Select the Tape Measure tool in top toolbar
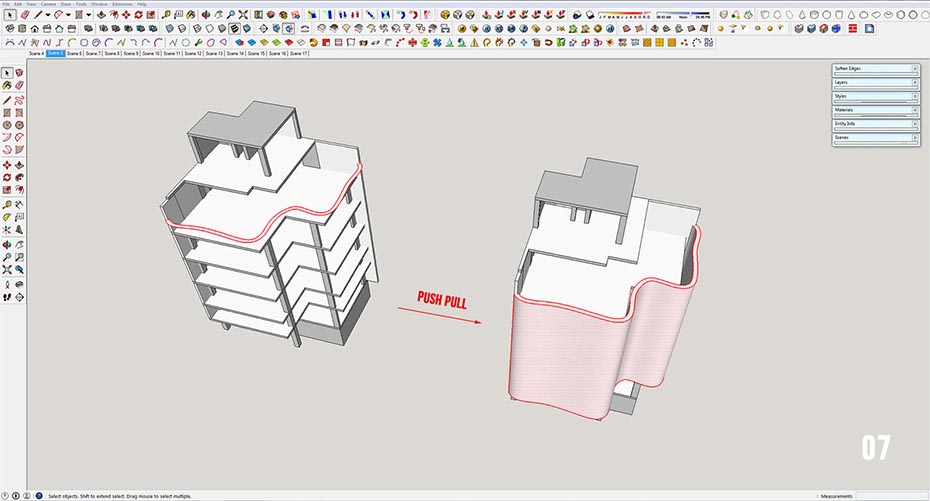The width and height of the screenshot is (930, 501). coord(165,14)
